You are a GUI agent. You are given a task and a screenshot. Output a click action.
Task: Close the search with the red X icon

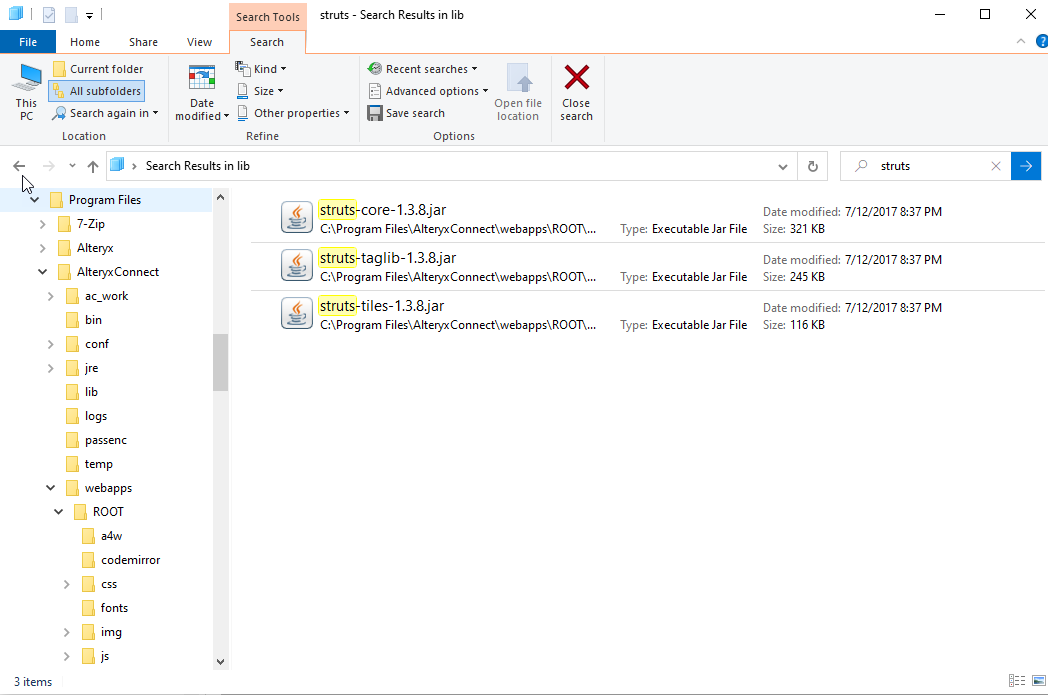pos(576,90)
